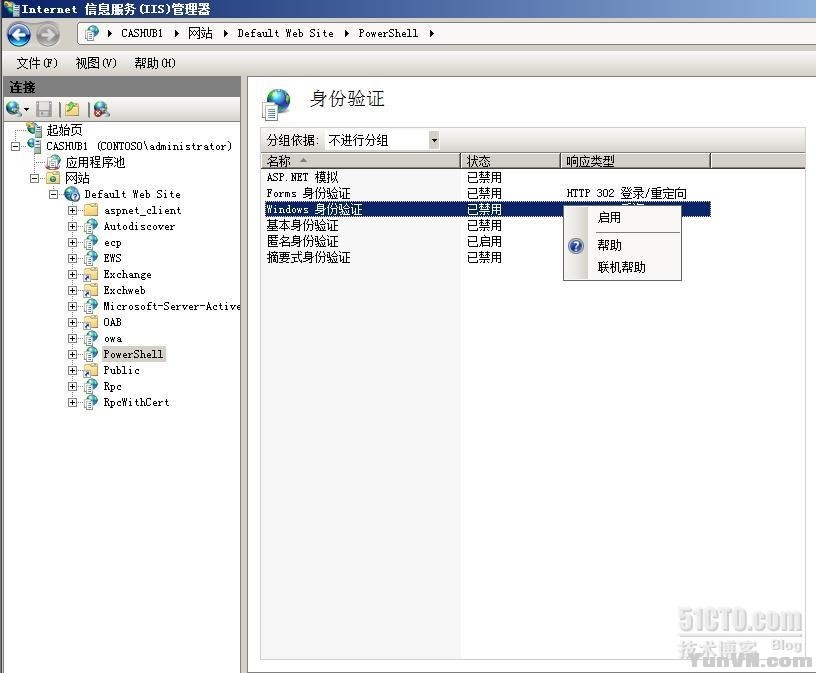
Task: Expand the aspnet_client node
Action: [73, 210]
